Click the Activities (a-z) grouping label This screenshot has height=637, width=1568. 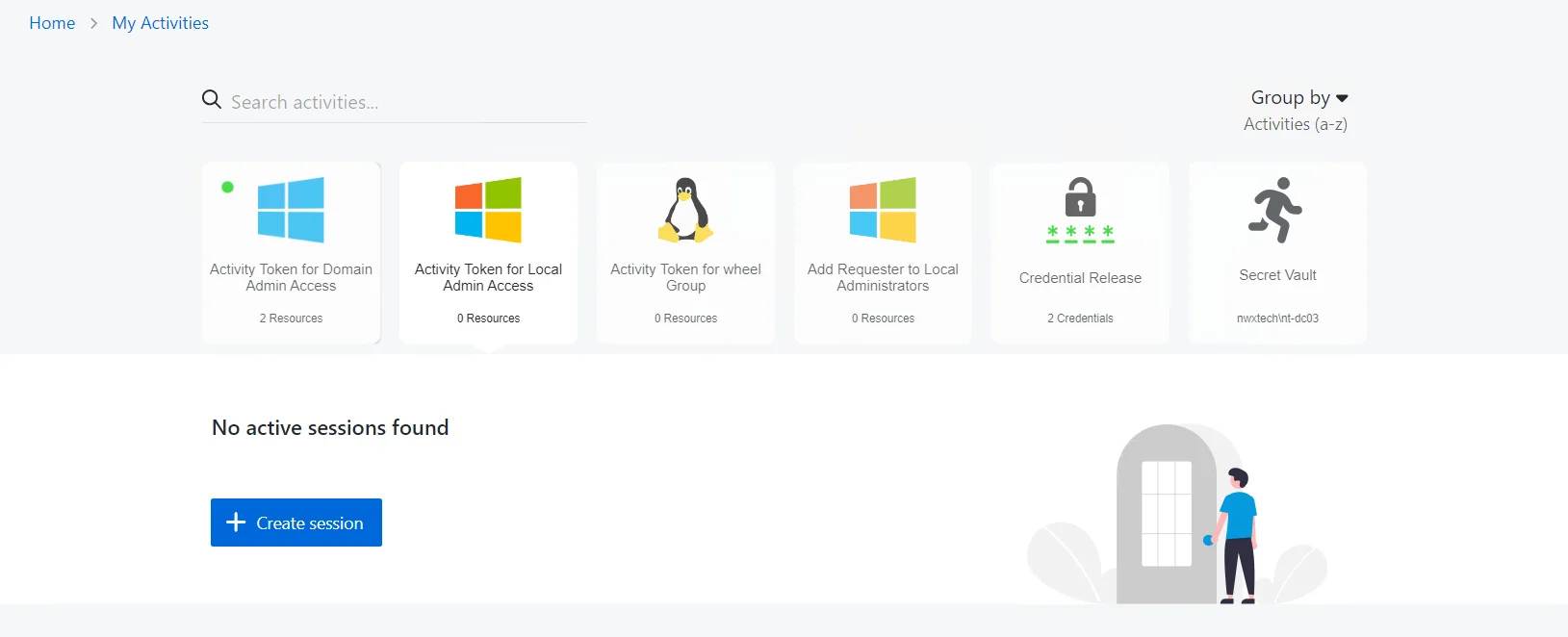click(1295, 124)
